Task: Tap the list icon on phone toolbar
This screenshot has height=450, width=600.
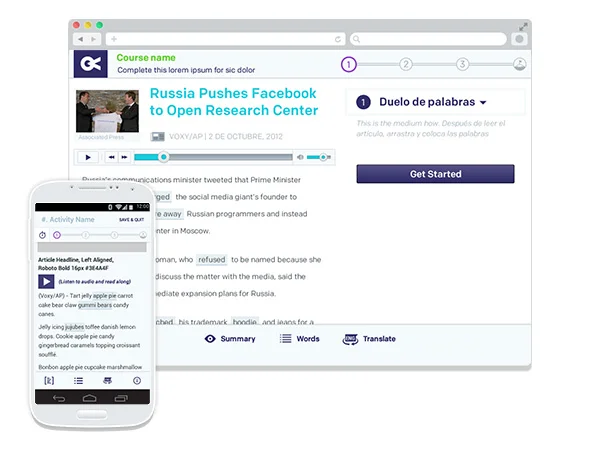Action: pyautogui.click(x=78, y=381)
